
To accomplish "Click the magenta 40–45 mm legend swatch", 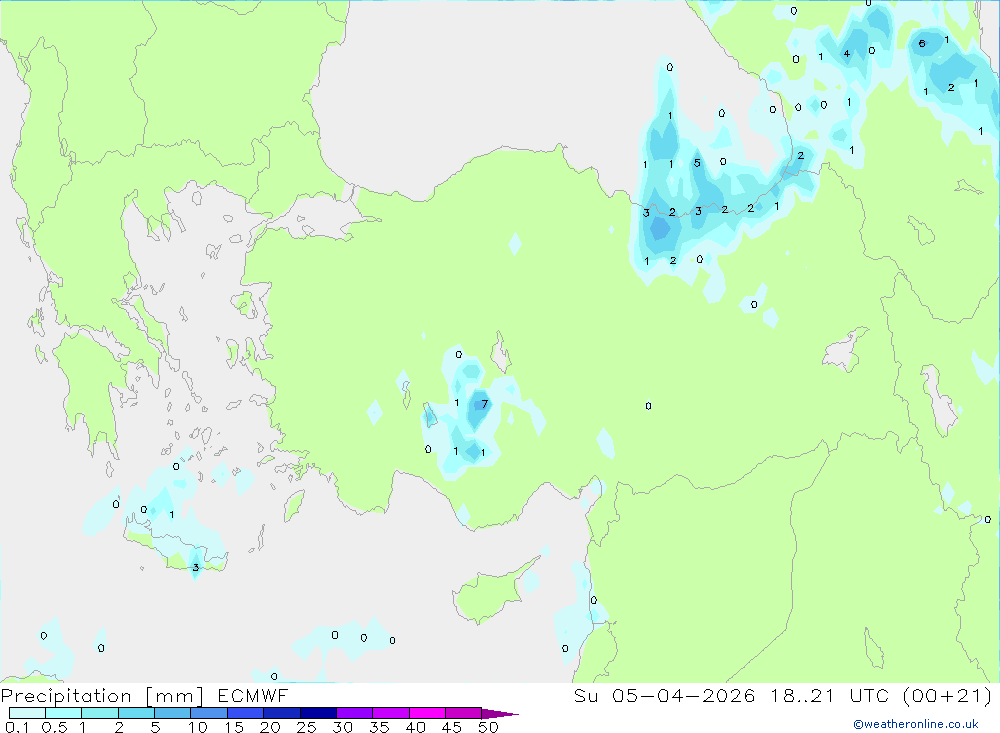I will 427,713.
